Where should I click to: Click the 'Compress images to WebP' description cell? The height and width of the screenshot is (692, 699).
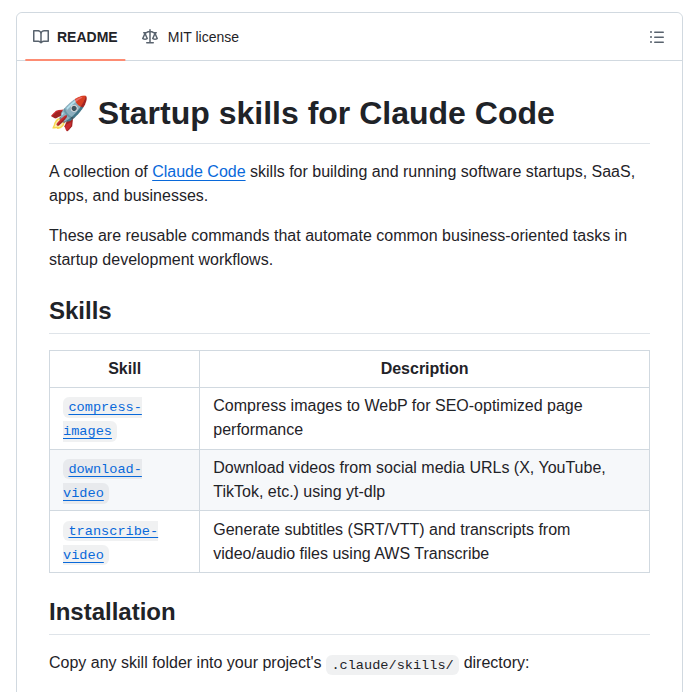tap(424, 418)
